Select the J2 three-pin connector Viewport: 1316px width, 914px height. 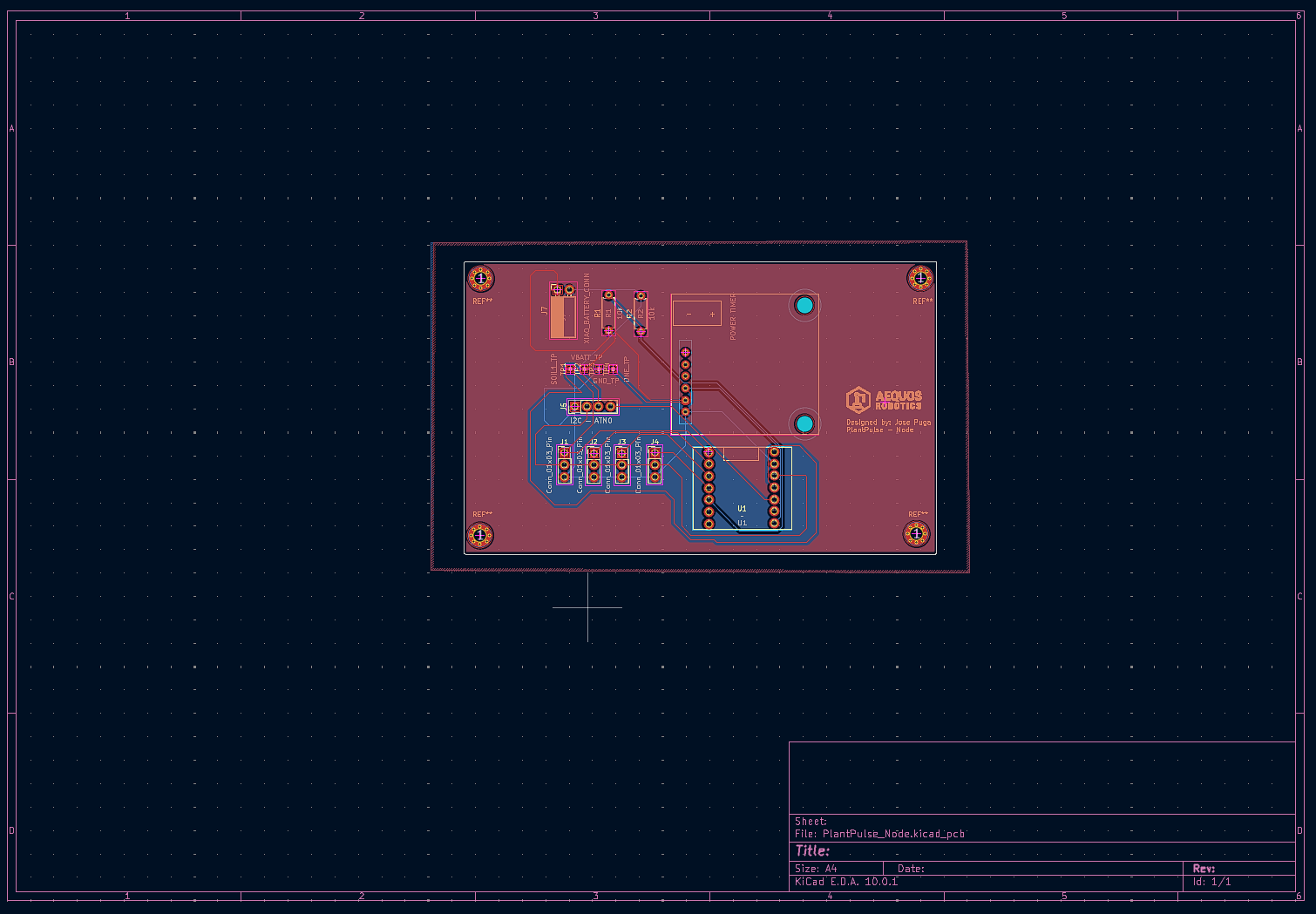point(594,464)
